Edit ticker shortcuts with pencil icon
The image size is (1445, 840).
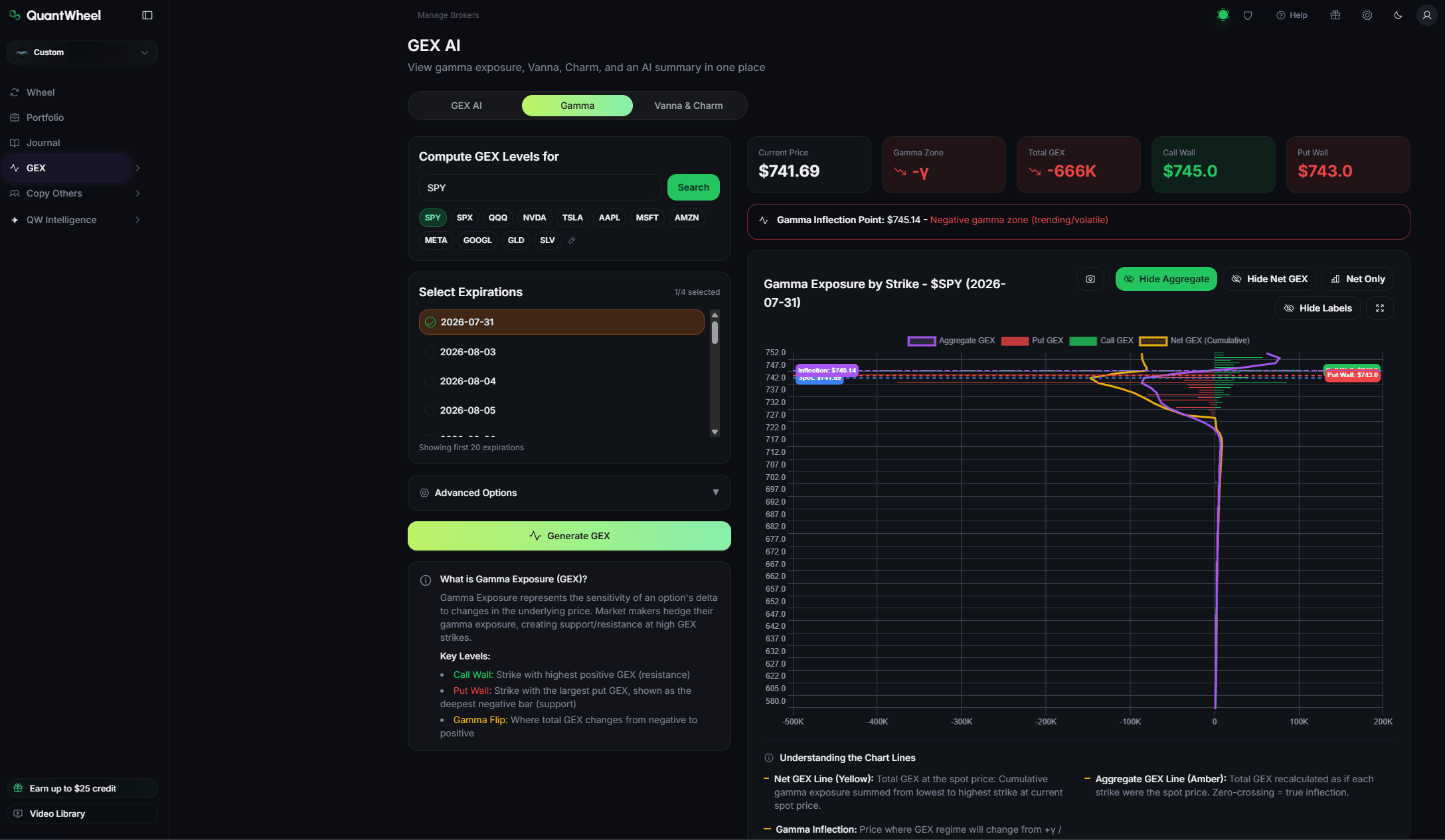572,240
